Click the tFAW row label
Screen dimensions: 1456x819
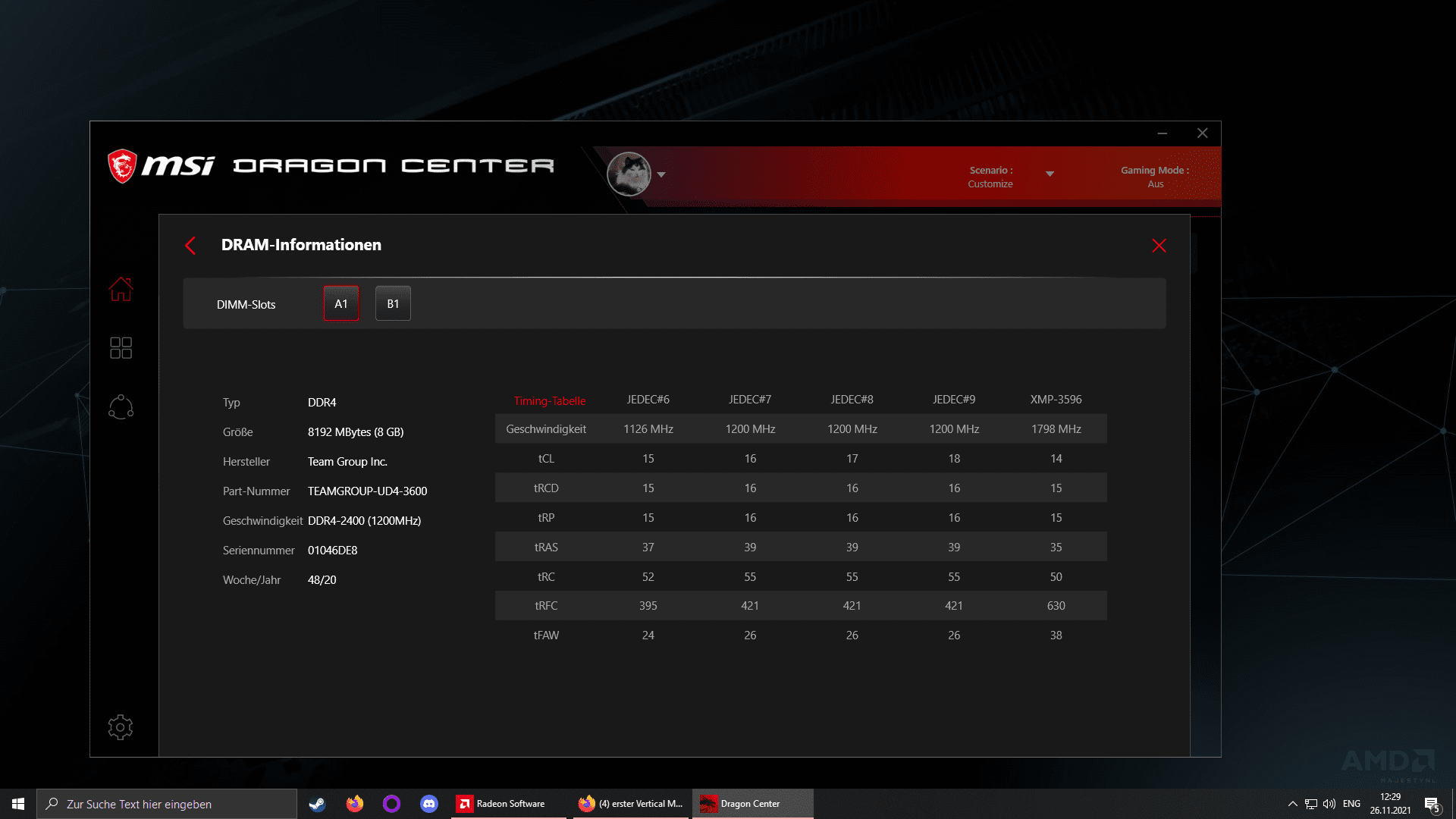tap(546, 635)
